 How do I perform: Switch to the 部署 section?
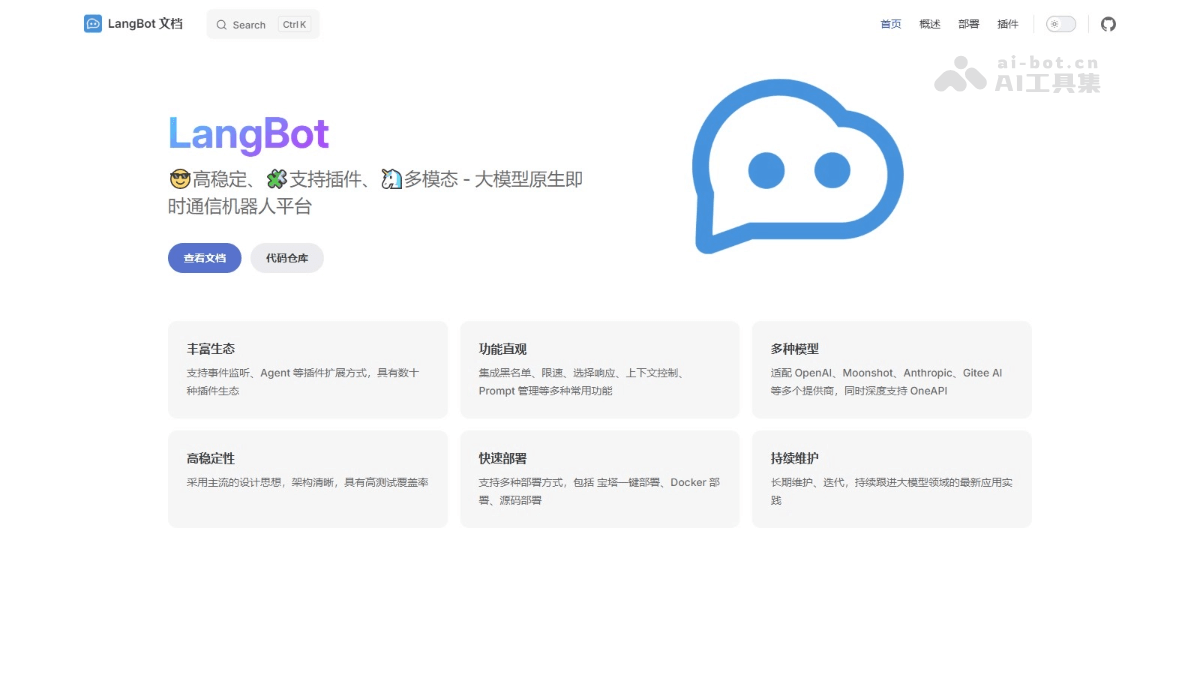[969, 24]
